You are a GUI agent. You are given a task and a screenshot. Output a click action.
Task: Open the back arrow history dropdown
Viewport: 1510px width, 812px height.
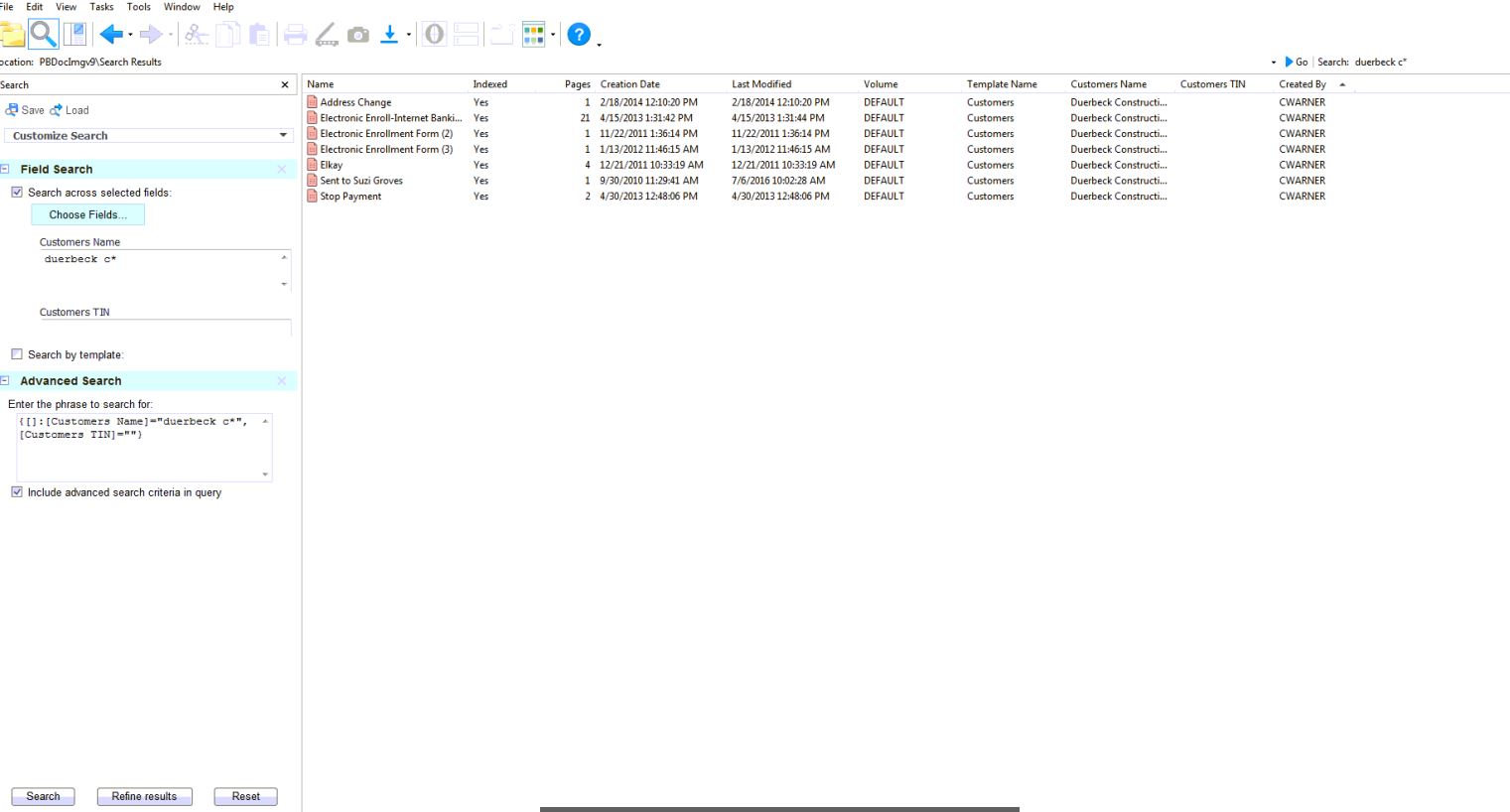click(x=130, y=36)
